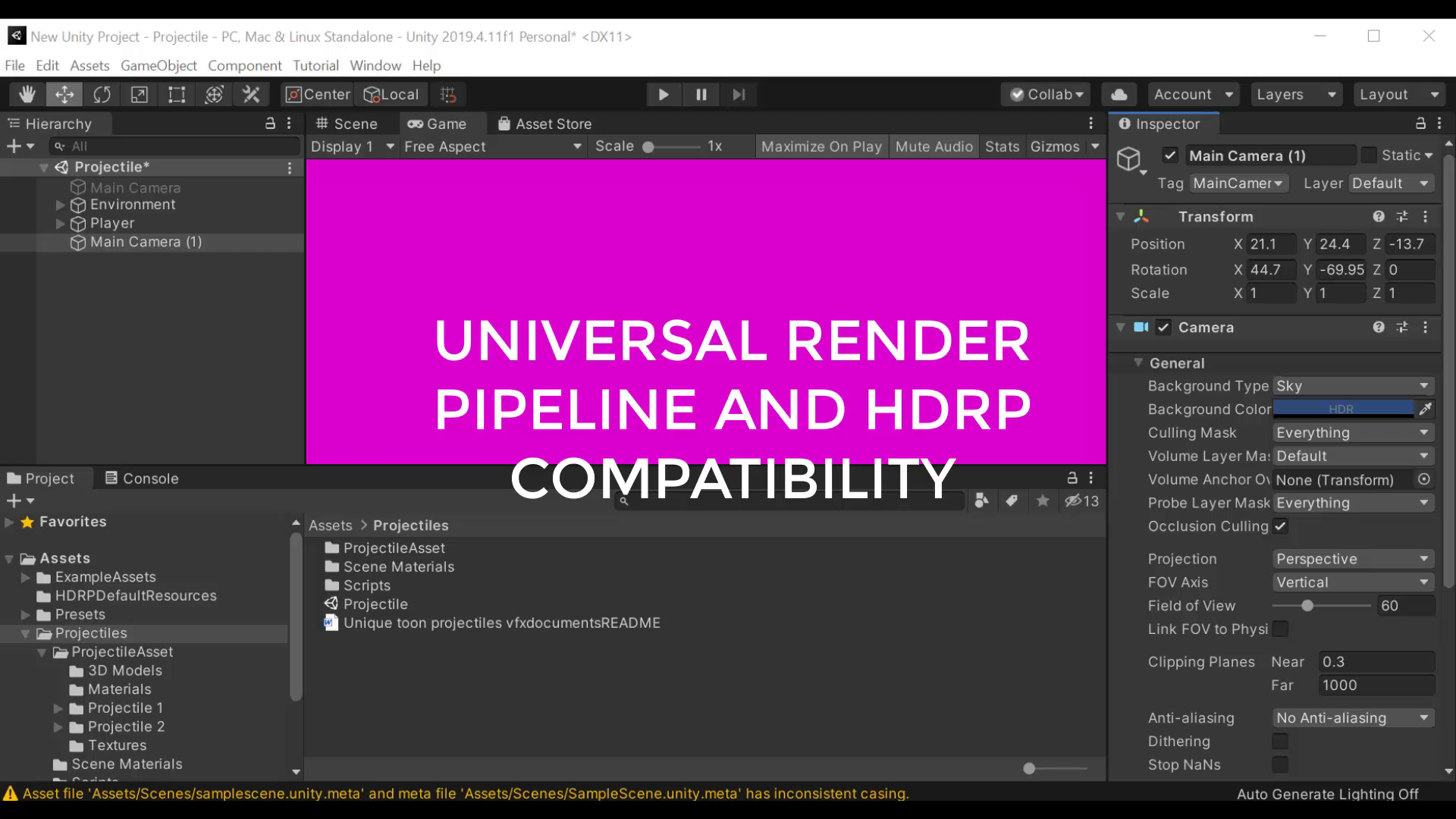
Task: Select the Scale tool
Action: point(139,94)
